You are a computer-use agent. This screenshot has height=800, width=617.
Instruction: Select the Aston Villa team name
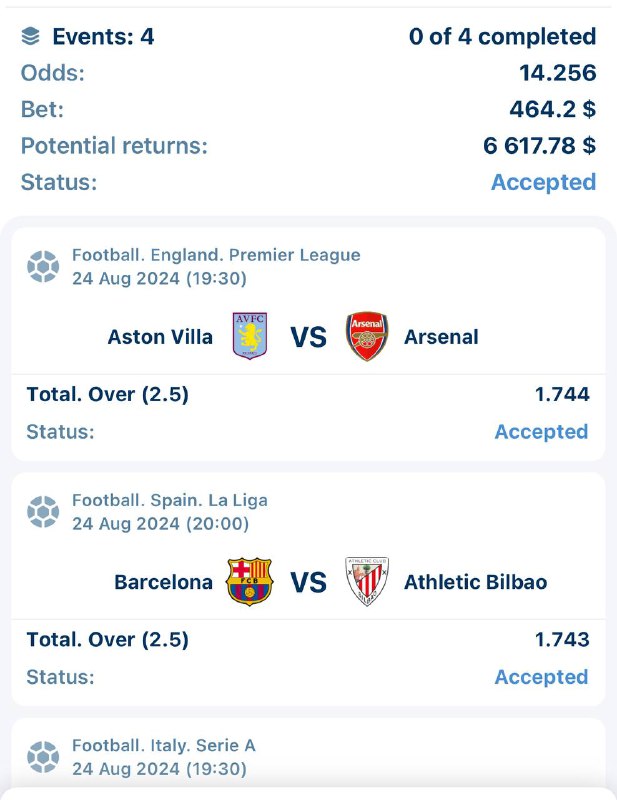point(160,337)
